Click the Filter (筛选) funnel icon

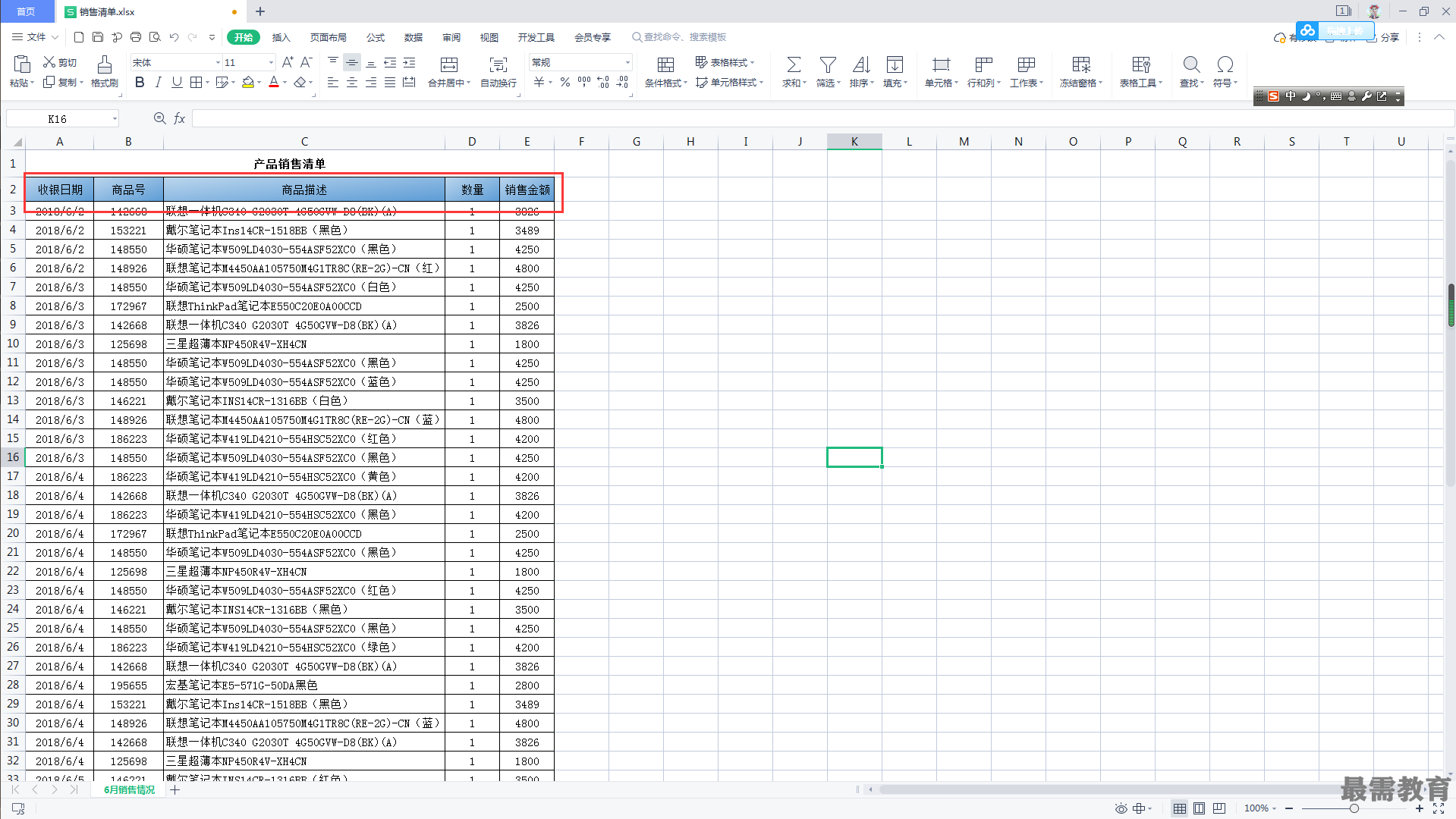pyautogui.click(x=828, y=64)
